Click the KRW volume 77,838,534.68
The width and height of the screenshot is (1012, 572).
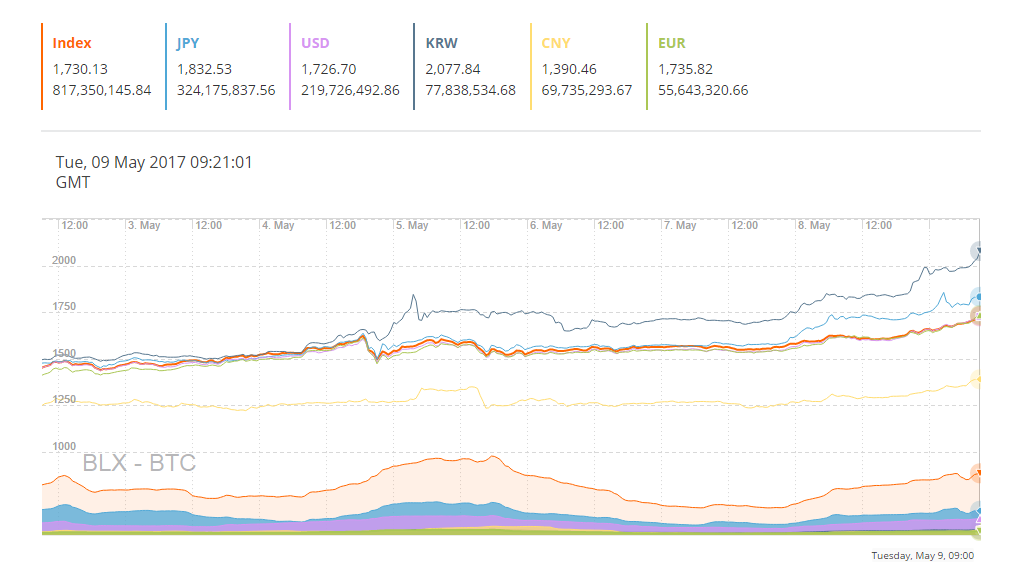pyautogui.click(x=471, y=90)
